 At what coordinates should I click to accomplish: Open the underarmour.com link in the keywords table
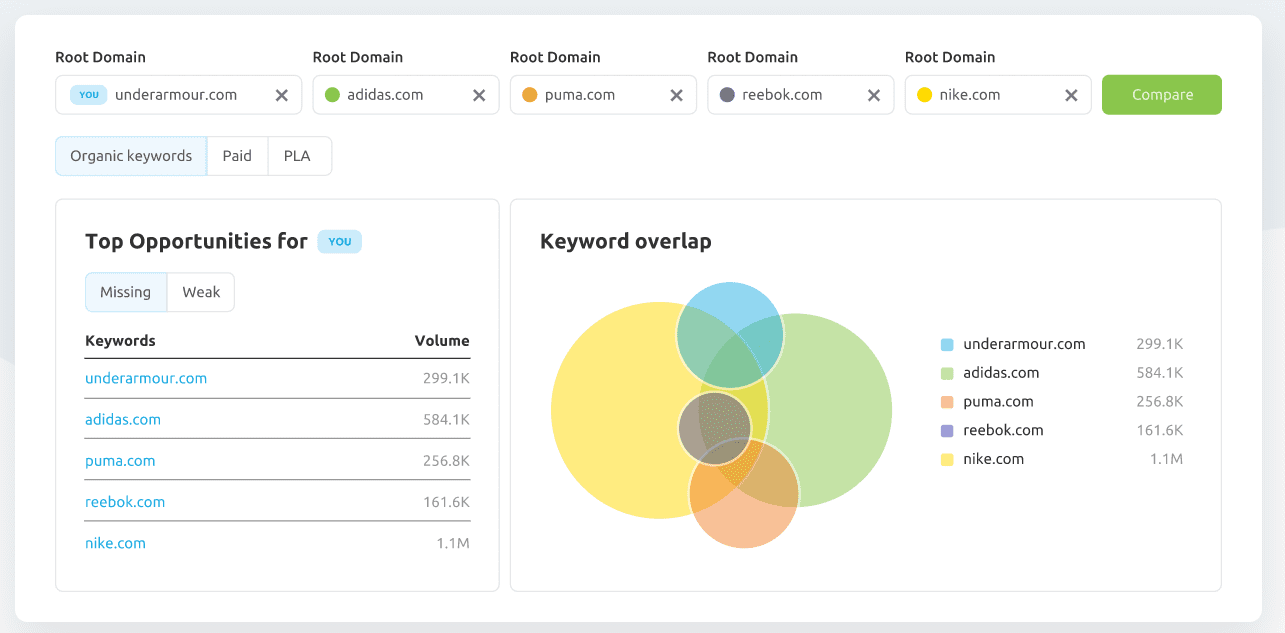click(x=146, y=378)
